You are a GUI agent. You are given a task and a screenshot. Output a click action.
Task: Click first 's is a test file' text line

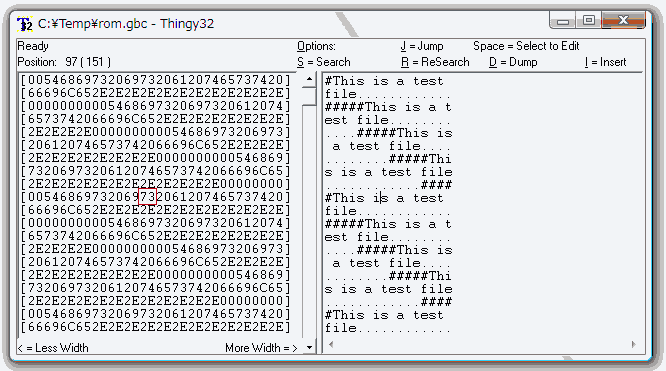pyautogui.click(x=388, y=172)
